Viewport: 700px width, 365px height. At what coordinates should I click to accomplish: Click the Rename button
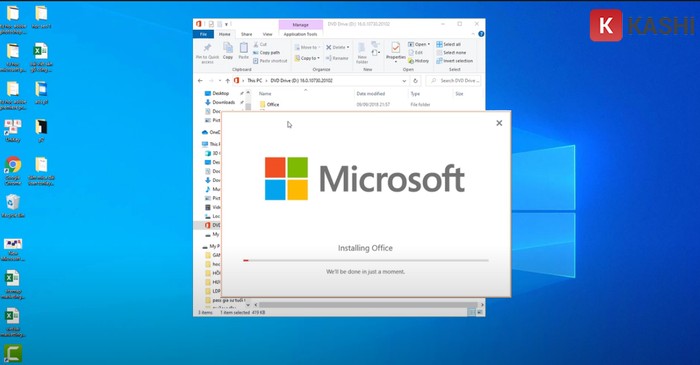point(337,58)
